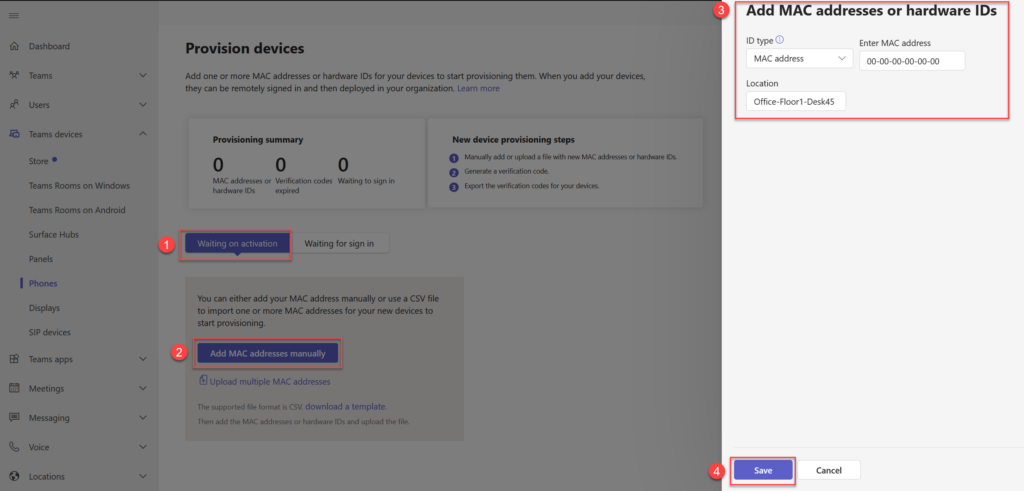Switch to Waiting on activation tab
The height and width of the screenshot is (491, 1024).
coord(237,244)
